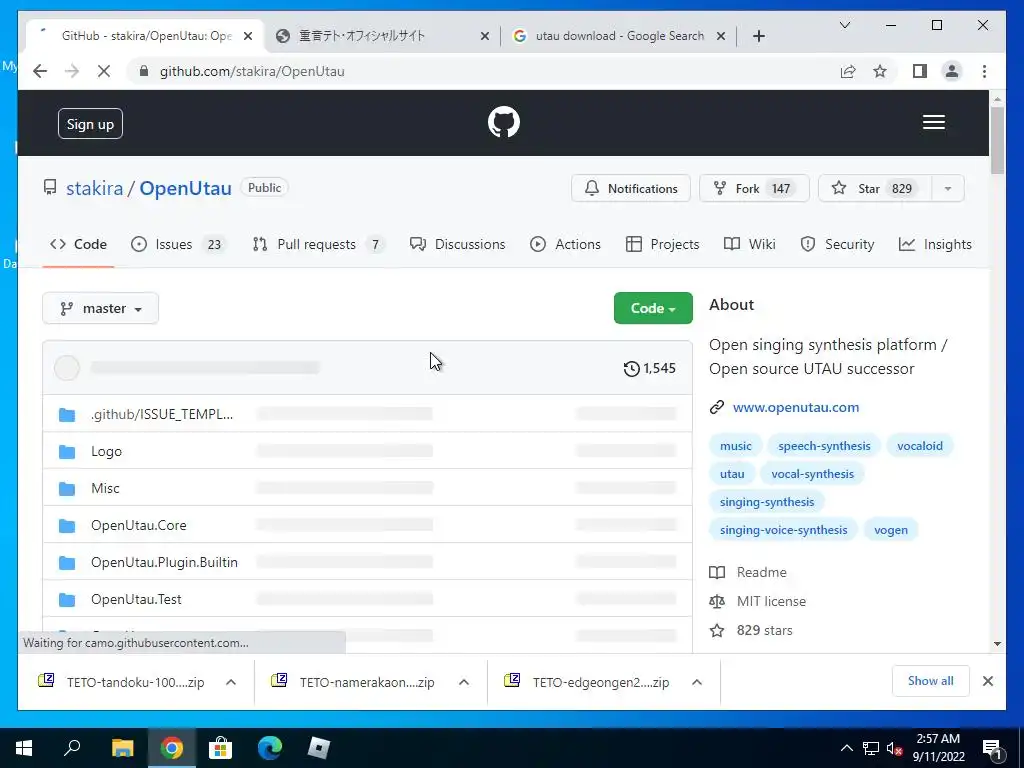
Task: Open the Insights tab
Action: tap(935, 244)
